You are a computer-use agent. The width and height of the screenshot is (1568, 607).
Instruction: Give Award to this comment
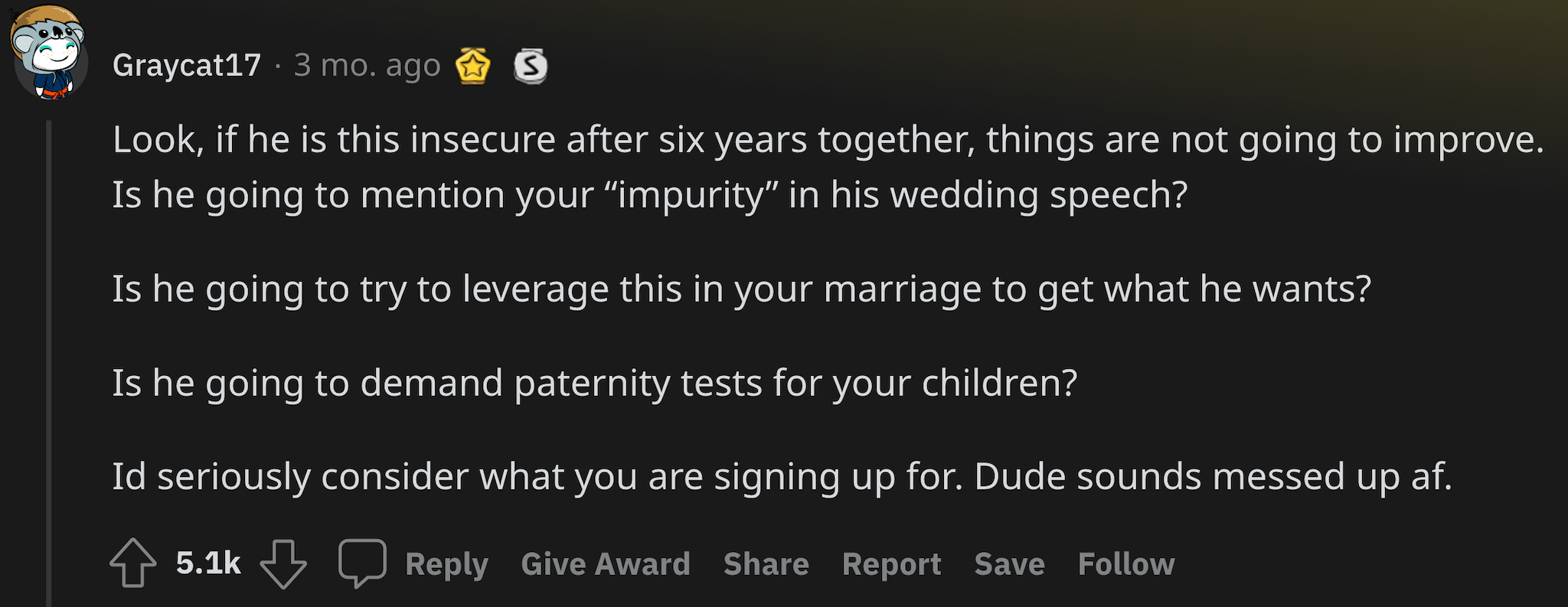(606, 564)
